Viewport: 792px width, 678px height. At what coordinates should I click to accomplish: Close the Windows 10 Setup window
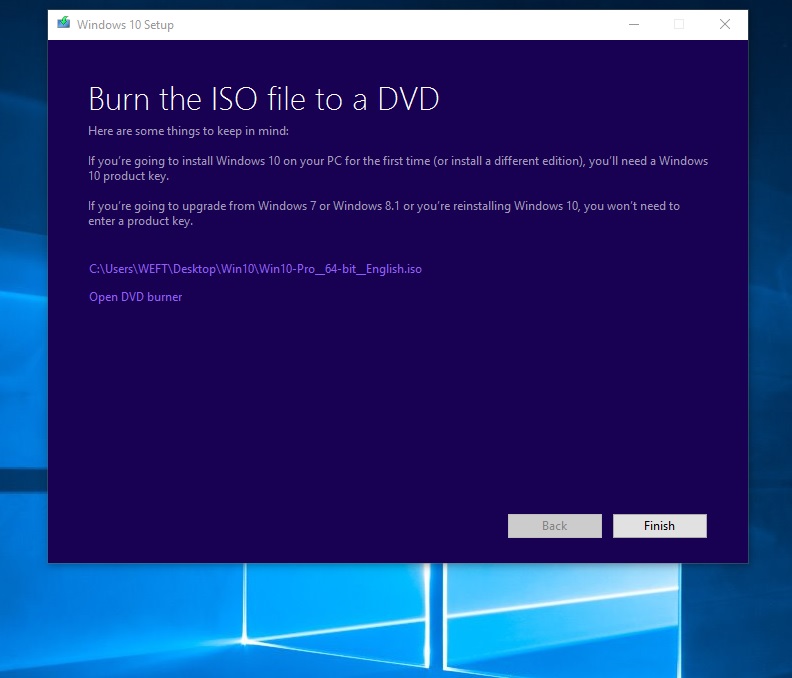coord(725,24)
